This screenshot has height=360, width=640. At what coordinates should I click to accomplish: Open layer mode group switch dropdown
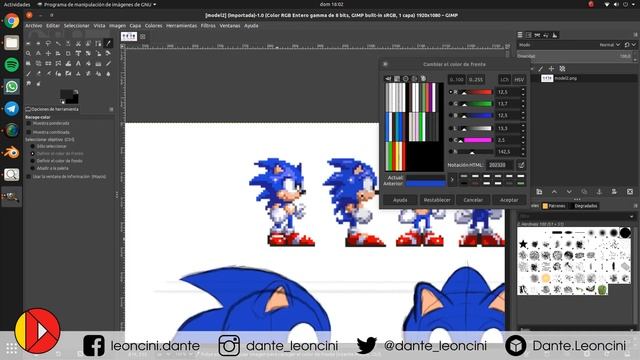629,45
